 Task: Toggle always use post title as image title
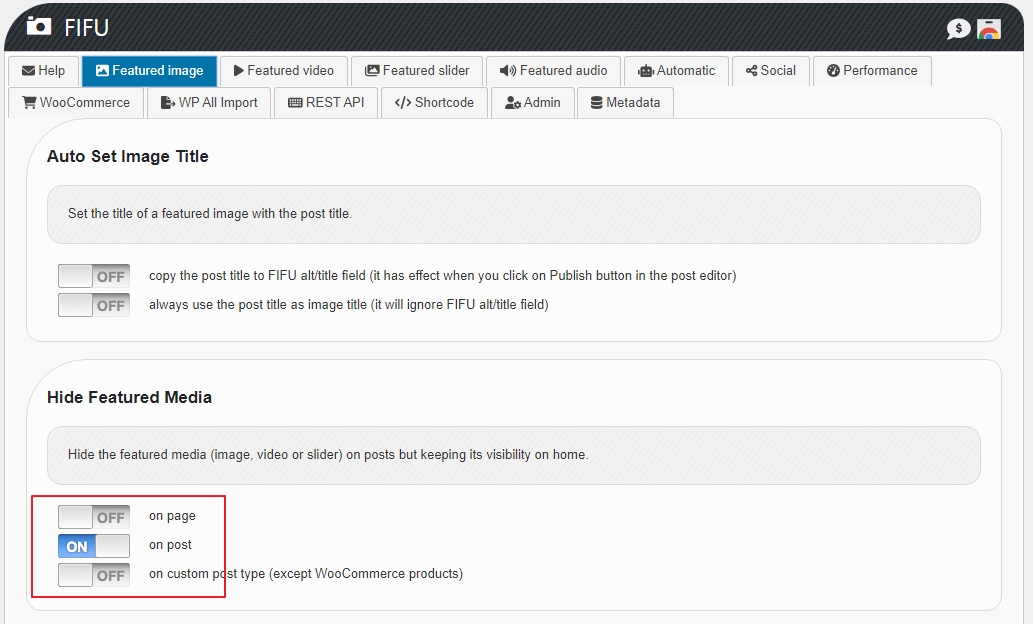pyautogui.click(x=94, y=305)
